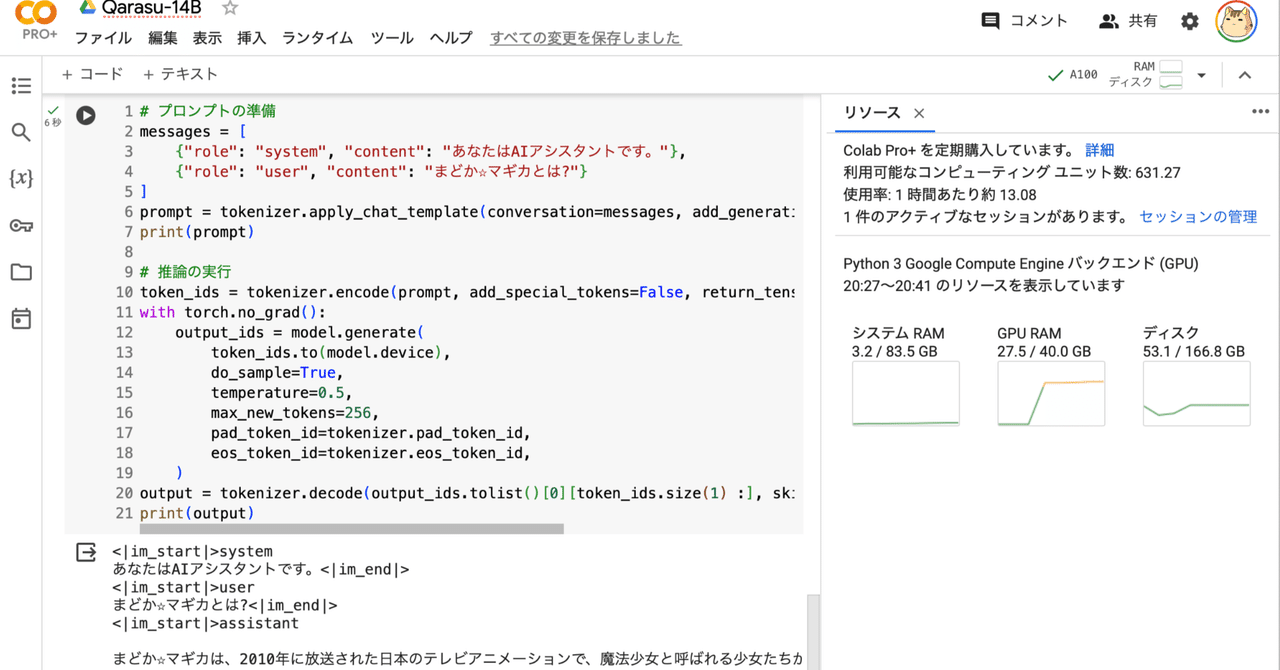Expand the RAM and ディスク usage dropdown
This screenshot has width=1280, height=670.
(1201, 74)
